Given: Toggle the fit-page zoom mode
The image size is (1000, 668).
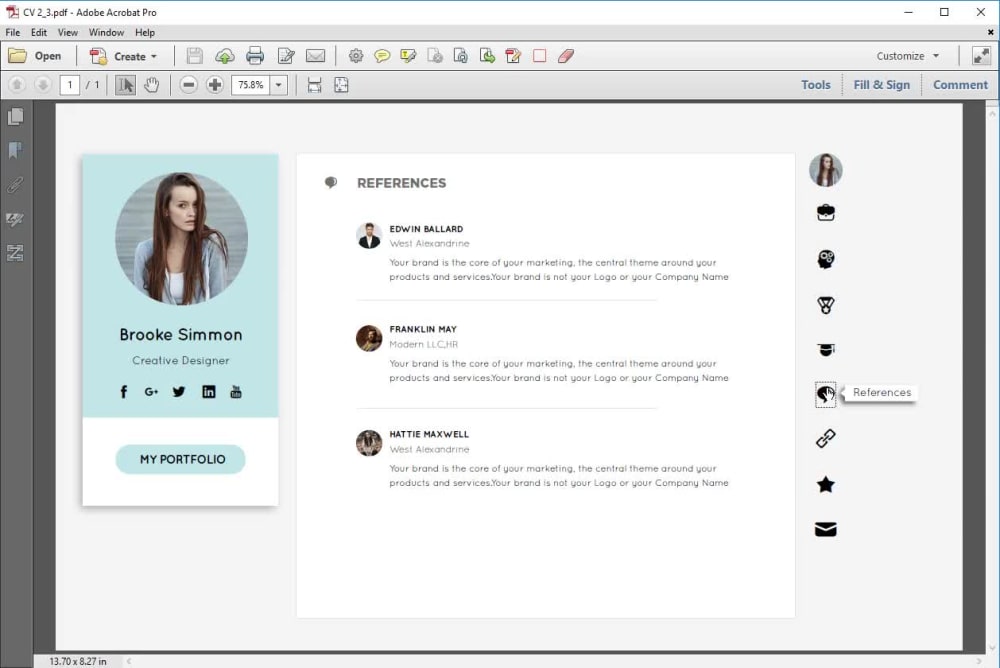Looking at the screenshot, I should (x=341, y=85).
